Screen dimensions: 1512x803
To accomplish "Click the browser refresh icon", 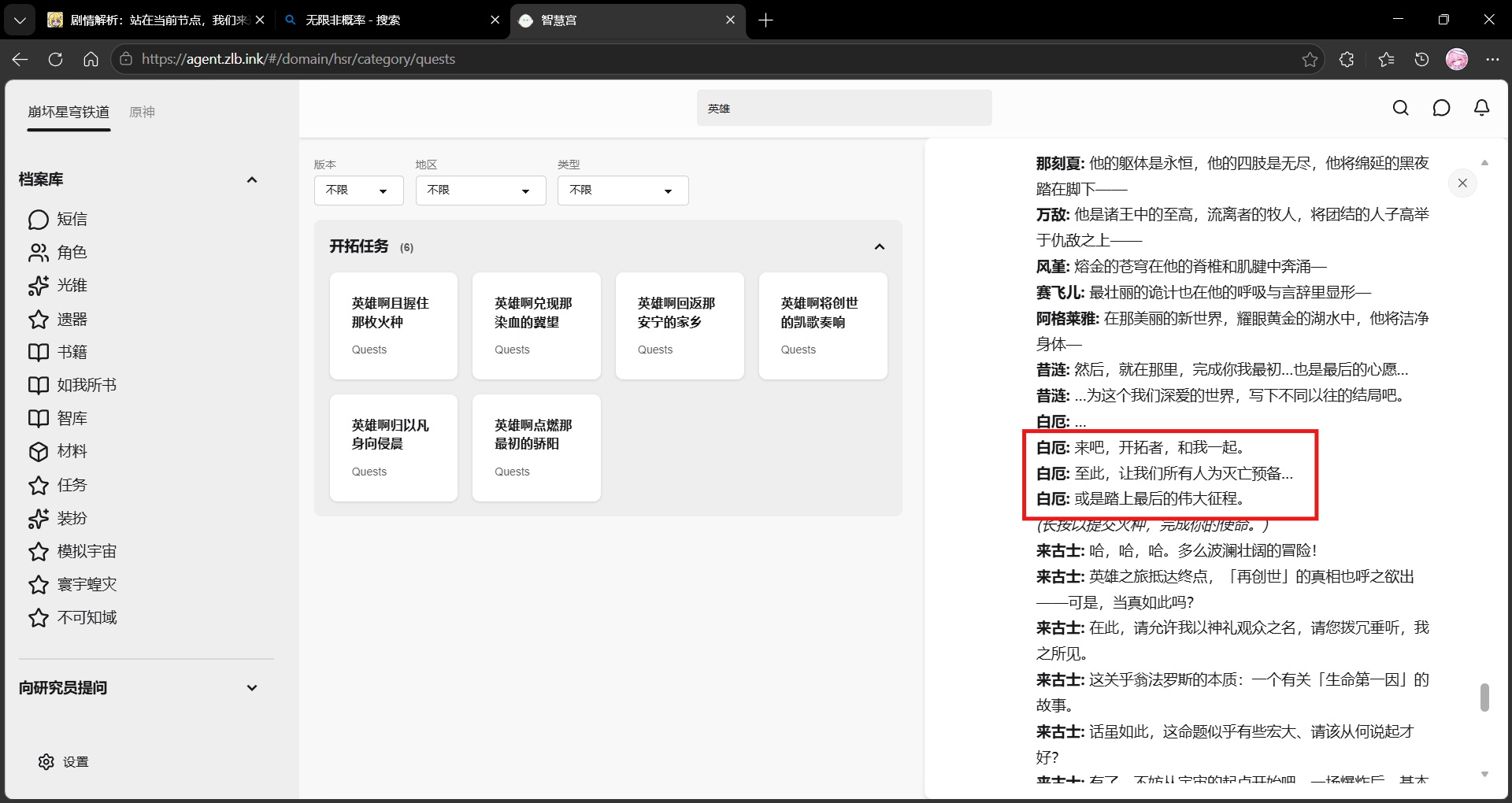I will [x=55, y=59].
